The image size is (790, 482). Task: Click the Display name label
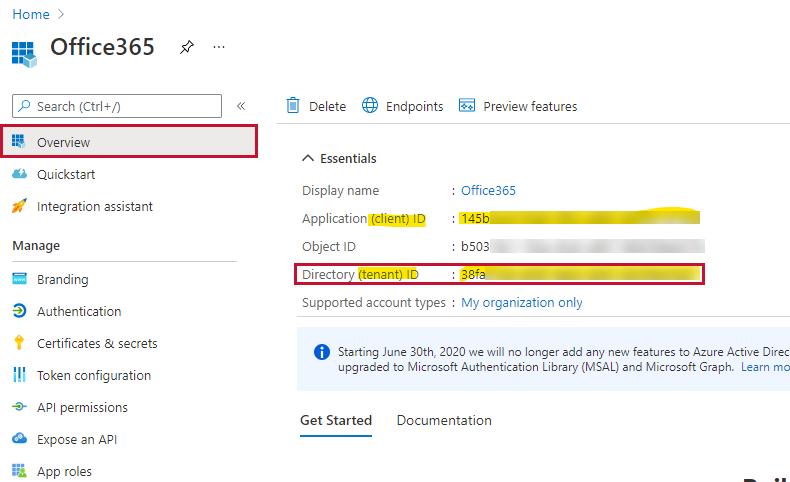tap(340, 191)
